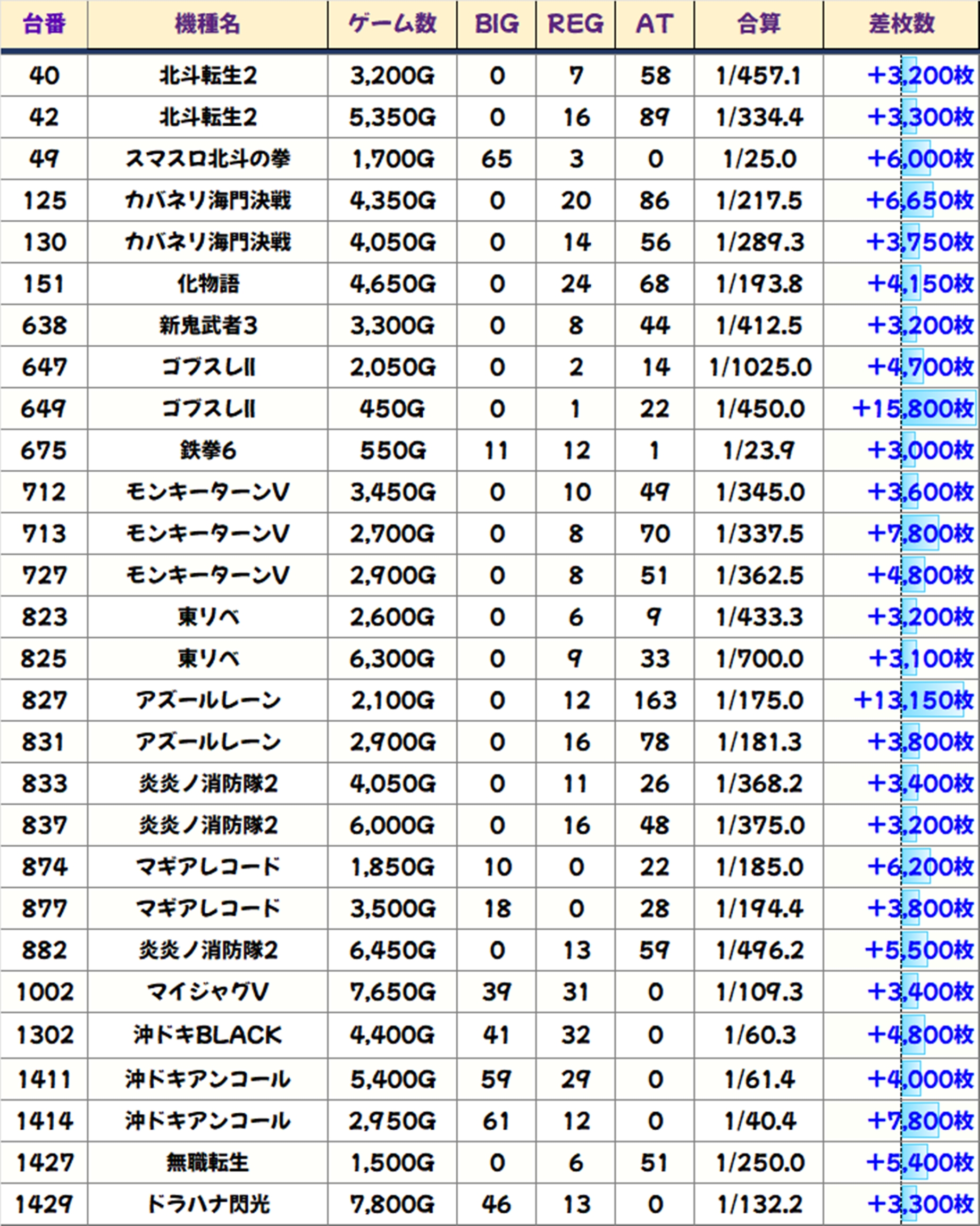Image resolution: width=980 pixels, height=1226 pixels.
Task: Click the 台番 column header
Action: coord(44,24)
